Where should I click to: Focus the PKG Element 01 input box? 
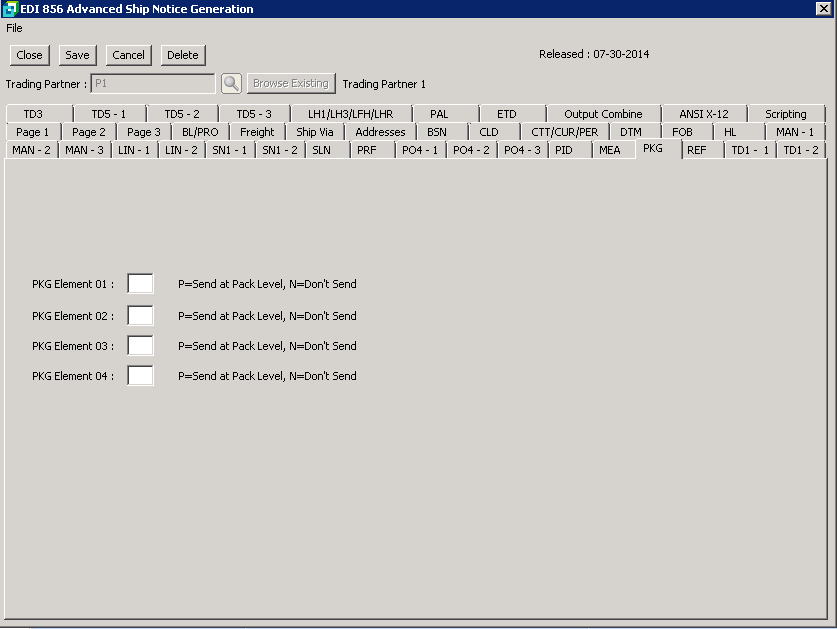point(140,284)
